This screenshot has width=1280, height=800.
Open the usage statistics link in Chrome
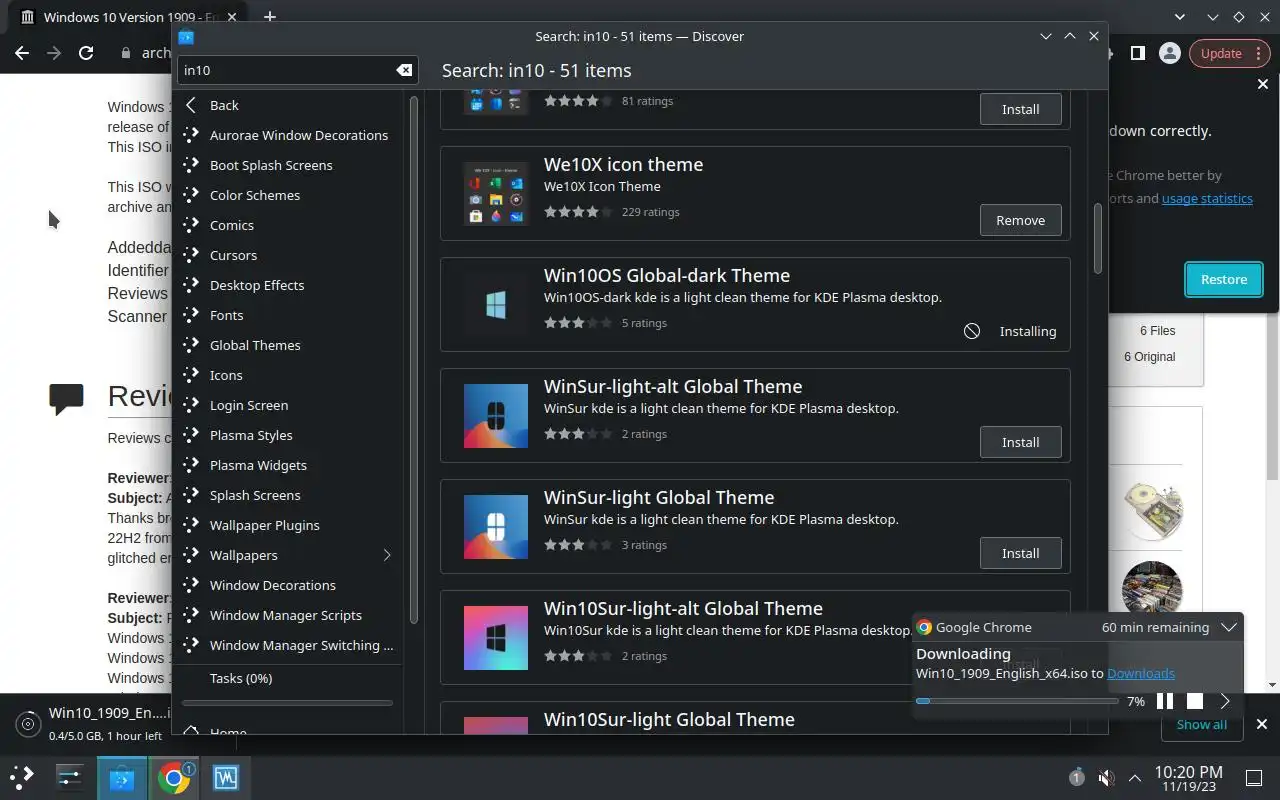pyautogui.click(x=1207, y=198)
